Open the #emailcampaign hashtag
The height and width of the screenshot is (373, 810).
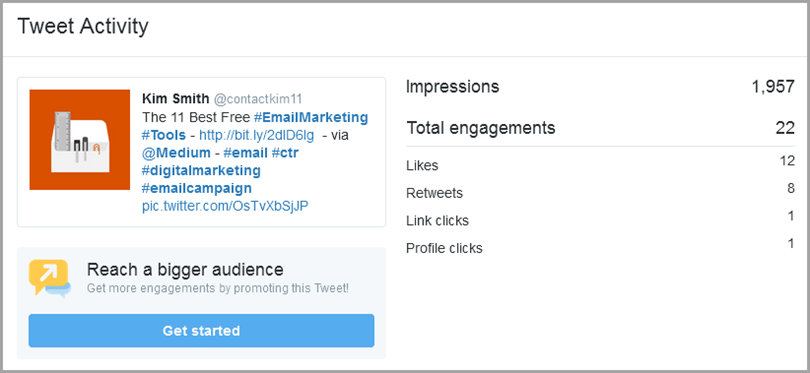tap(197, 188)
